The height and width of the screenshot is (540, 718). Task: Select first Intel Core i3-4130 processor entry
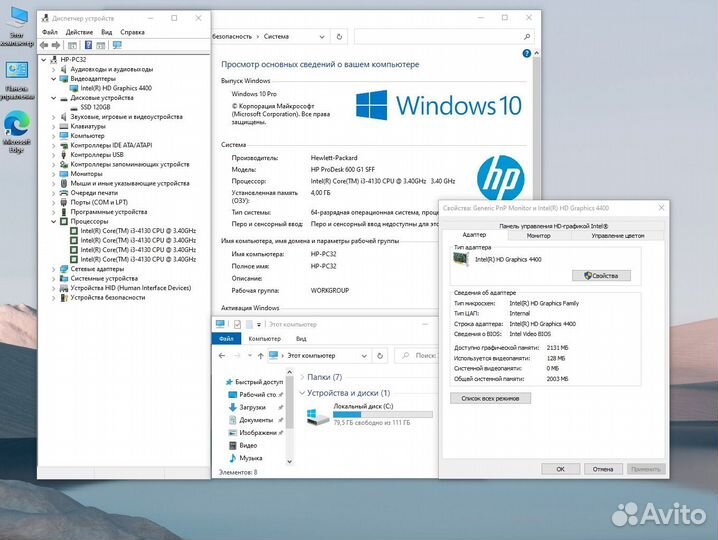click(138, 231)
